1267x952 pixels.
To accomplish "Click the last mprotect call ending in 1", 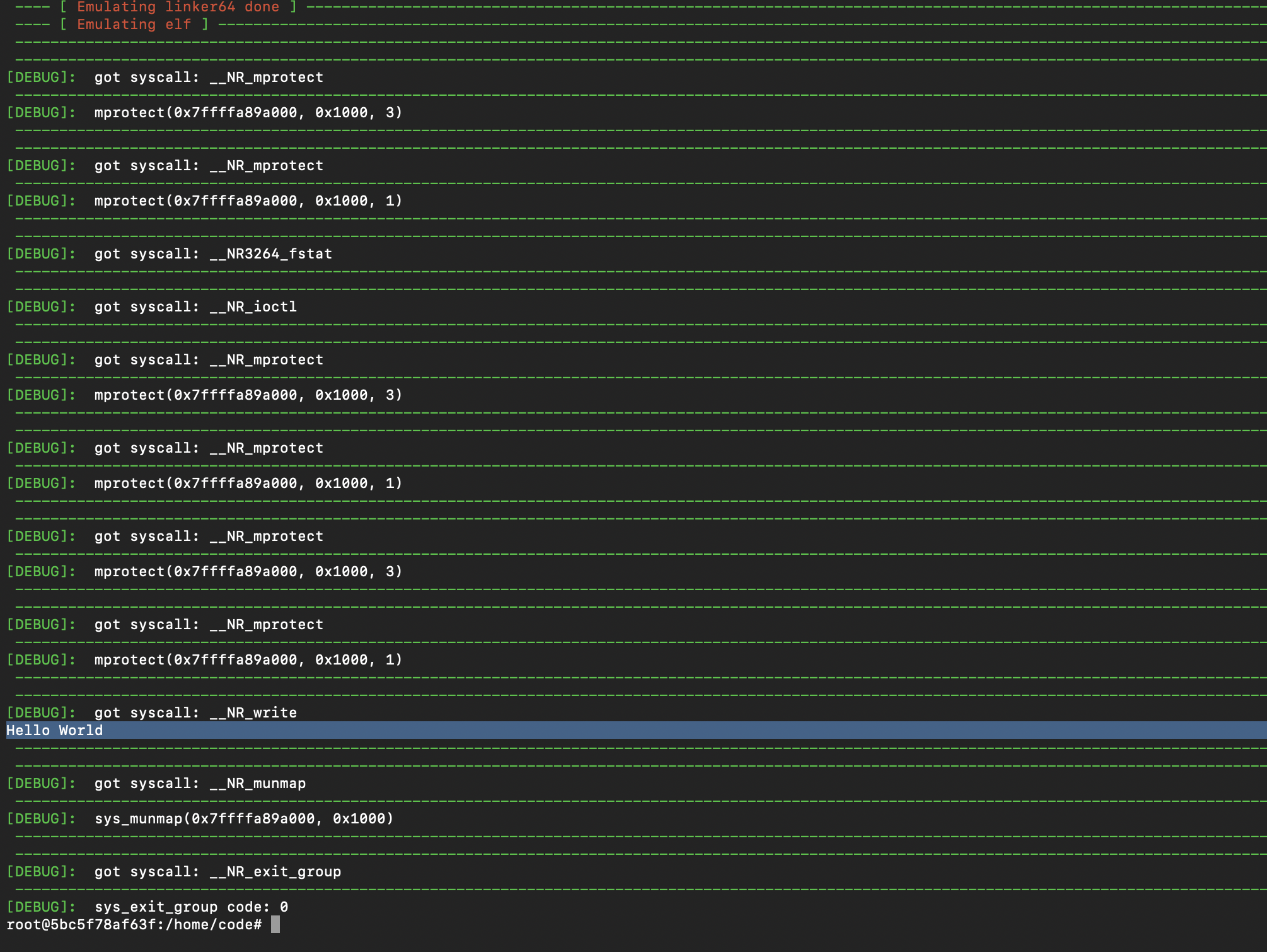I will coord(248,659).
